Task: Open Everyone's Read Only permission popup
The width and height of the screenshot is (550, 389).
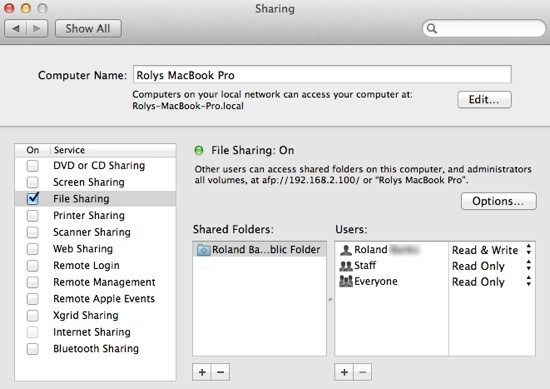Action: click(492, 282)
